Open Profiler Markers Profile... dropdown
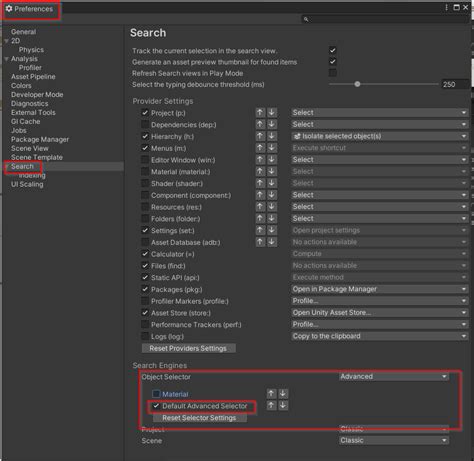 (x=380, y=301)
